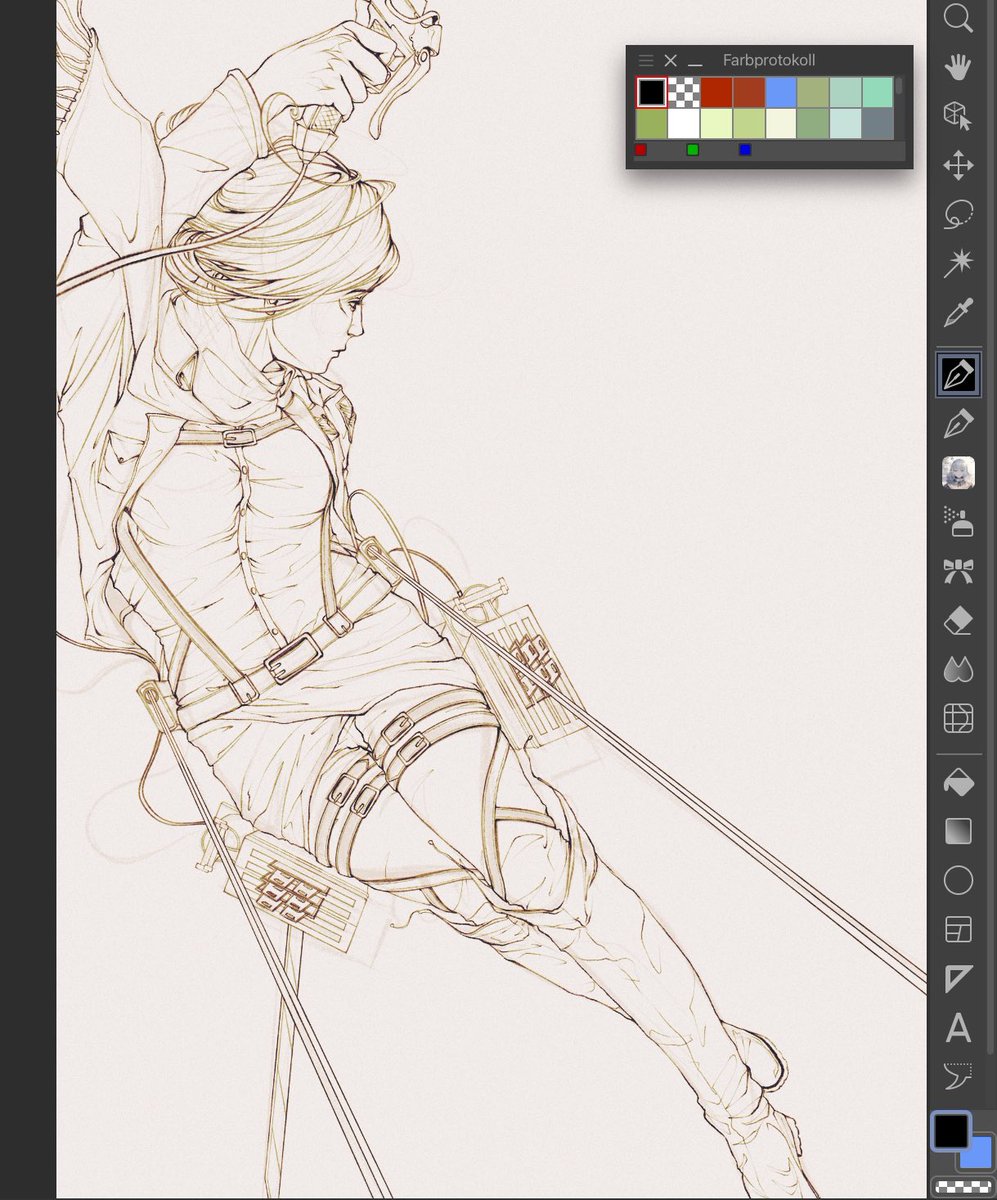Select the Fill bucket tool
Viewport: 997px width, 1200px height.
[x=958, y=782]
